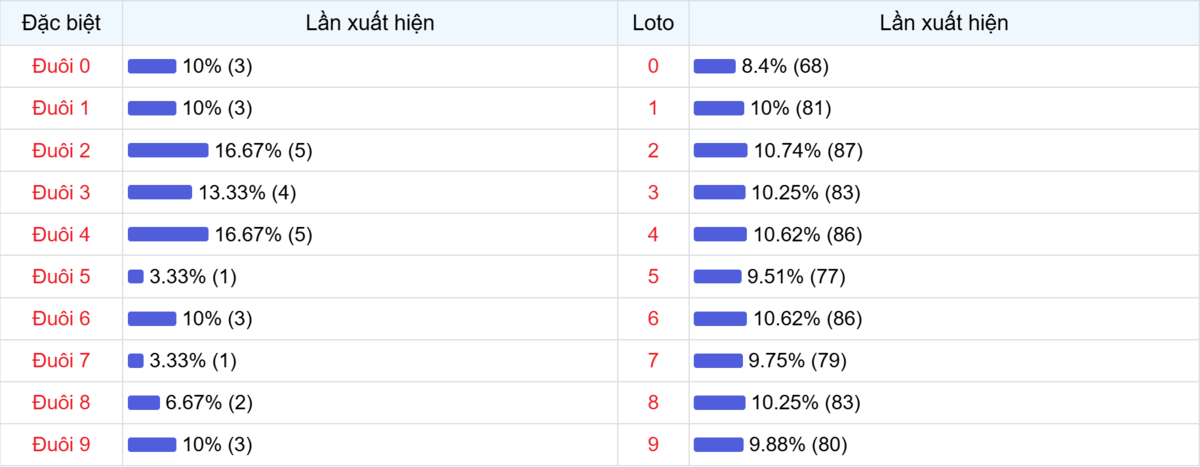The image size is (1200, 467).
Task: Click the bar next to 10.74% (87)
Action: pyautogui.click(x=720, y=150)
